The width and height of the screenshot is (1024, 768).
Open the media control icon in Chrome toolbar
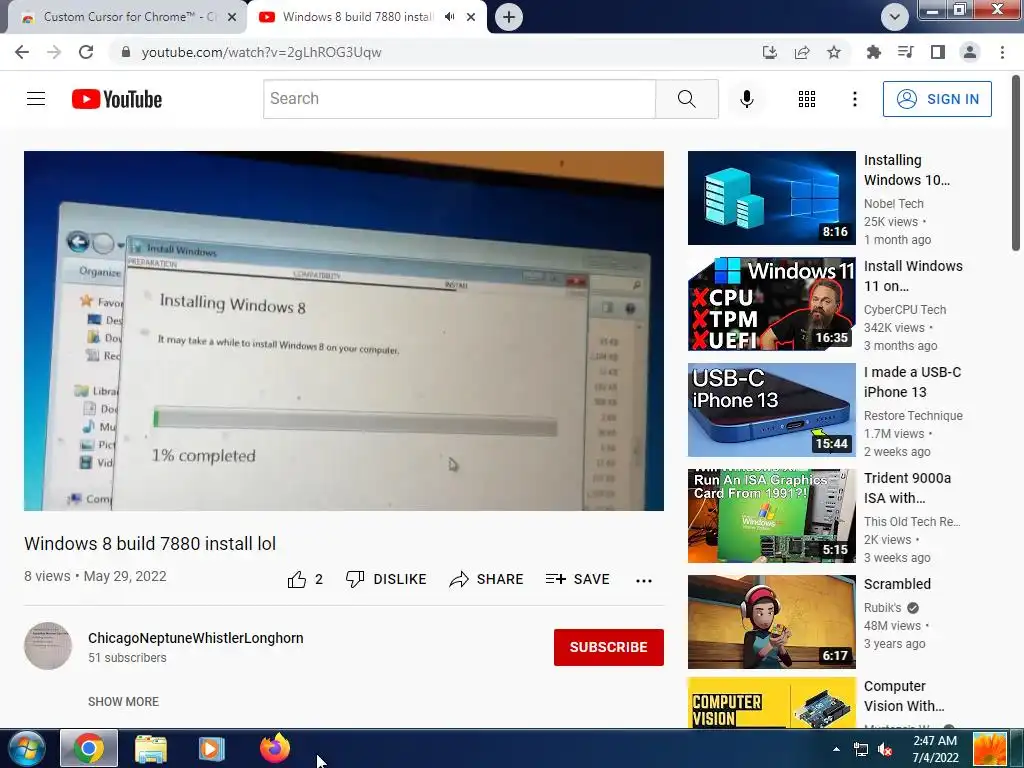click(905, 52)
